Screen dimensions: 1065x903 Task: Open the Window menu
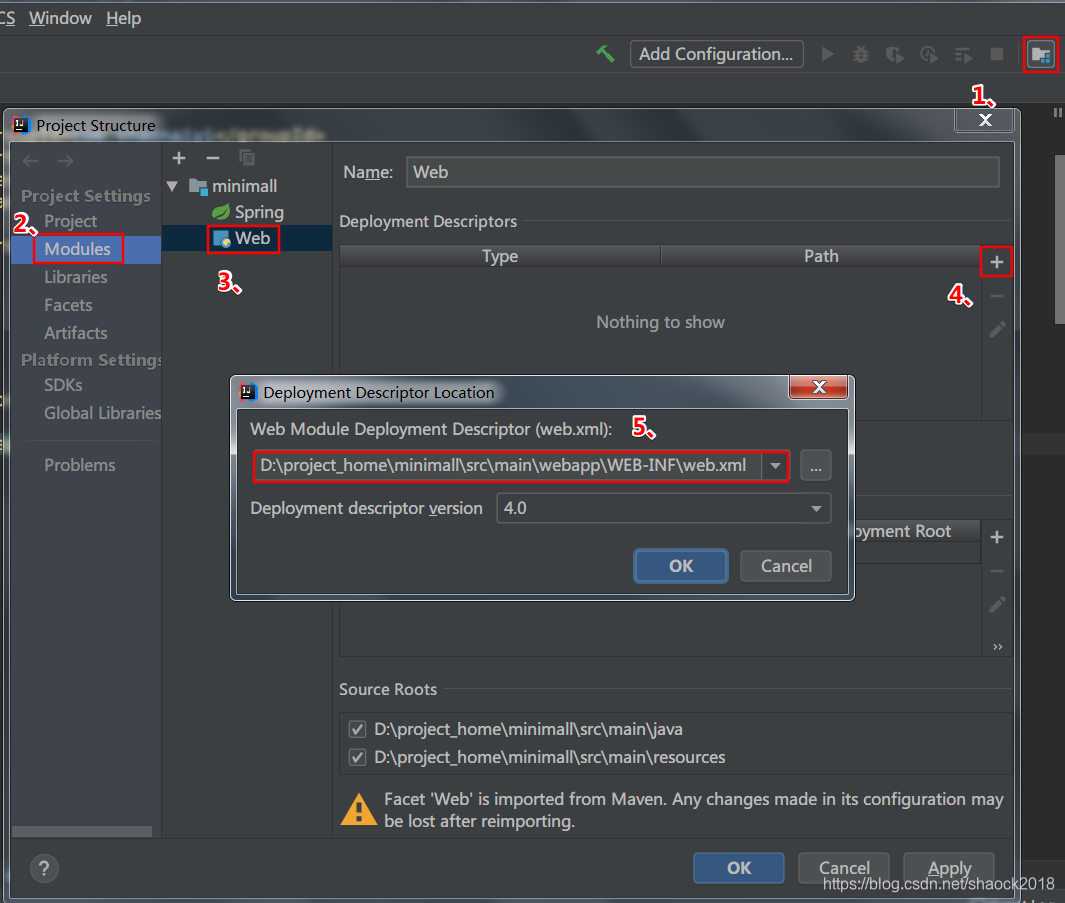[x=60, y=18]
